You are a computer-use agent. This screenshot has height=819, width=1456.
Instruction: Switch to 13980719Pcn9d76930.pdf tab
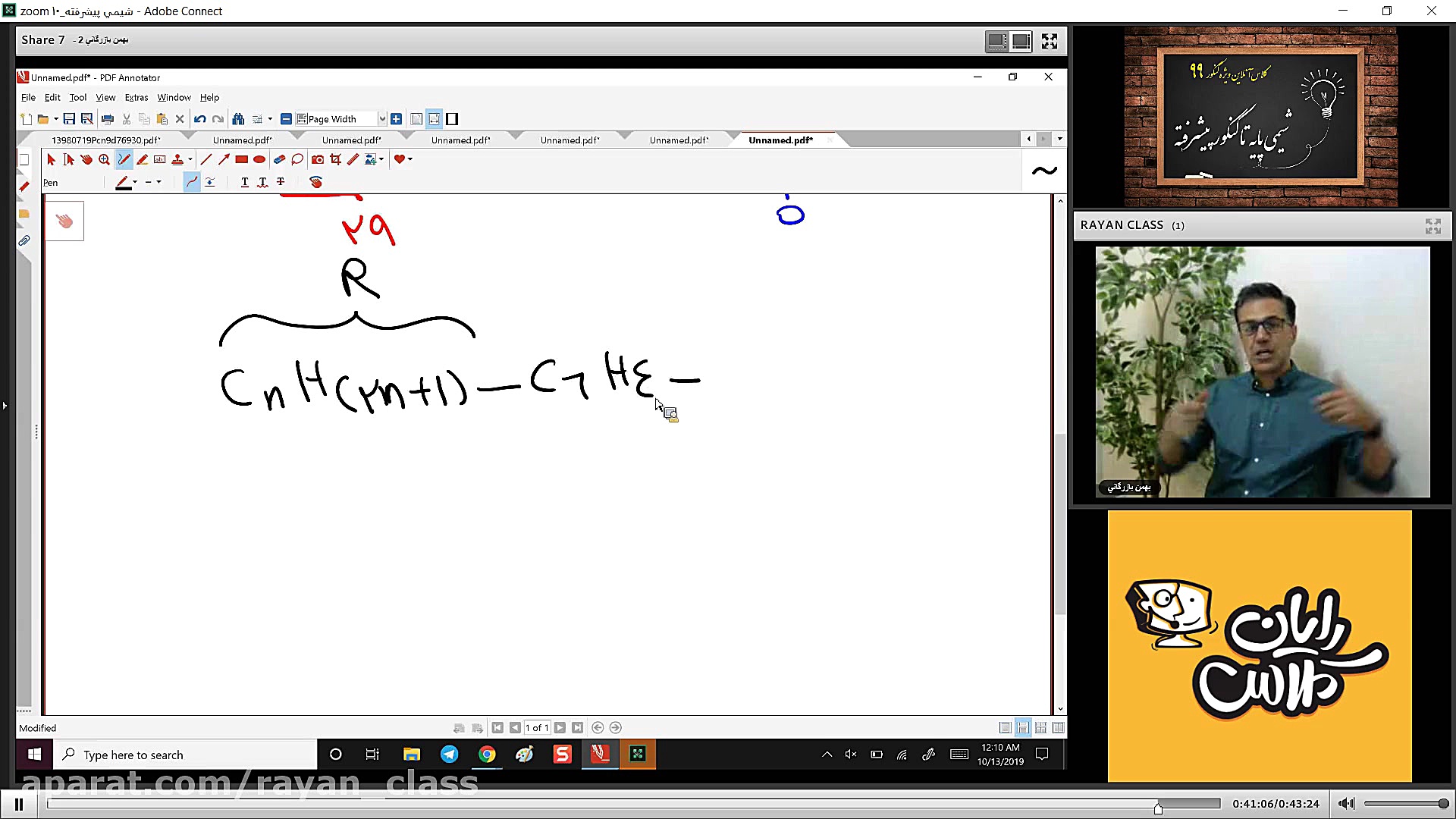point(105,140)
